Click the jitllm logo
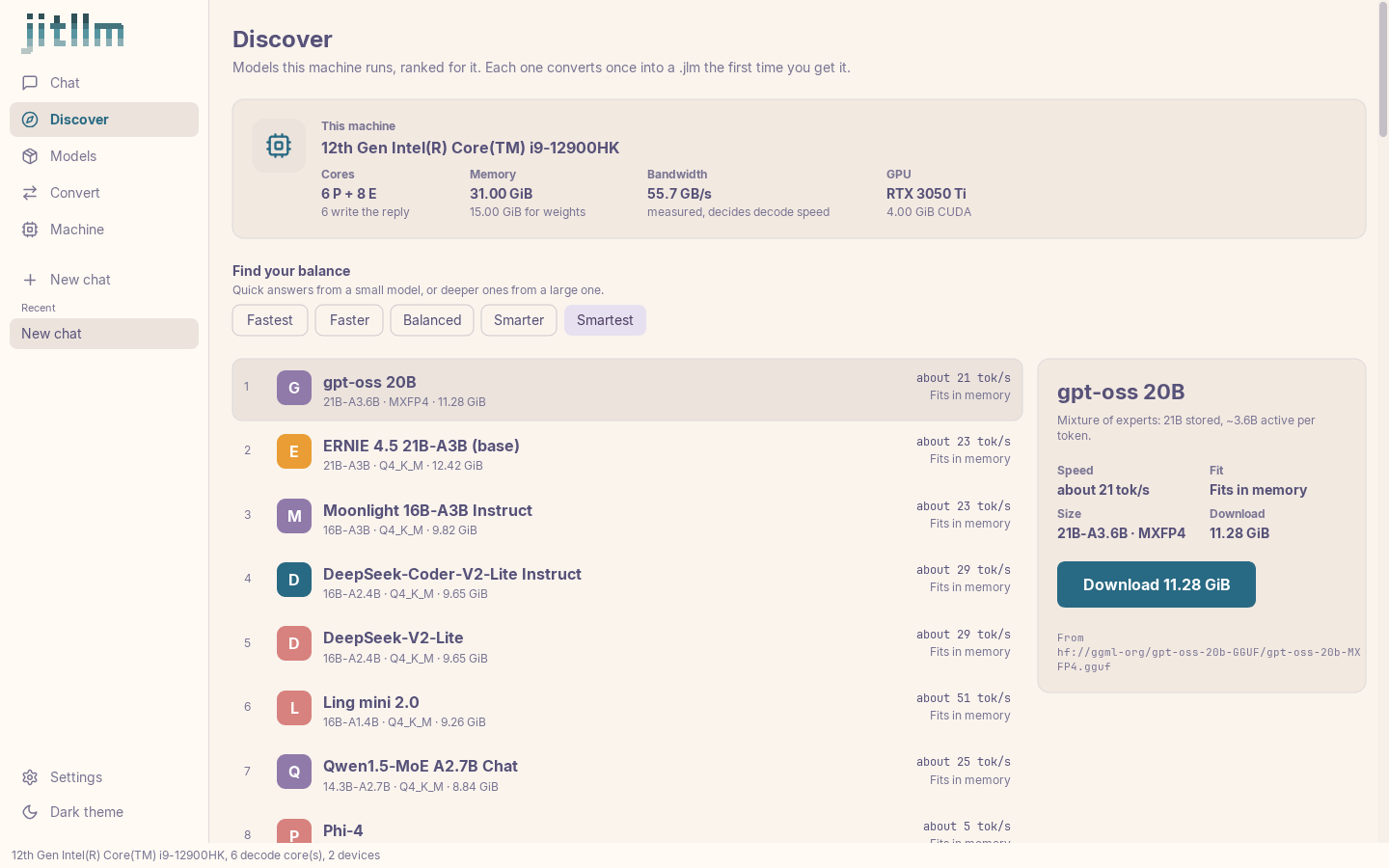The height and width of the screenshot is (868, 1389). (x=72, y=33)
